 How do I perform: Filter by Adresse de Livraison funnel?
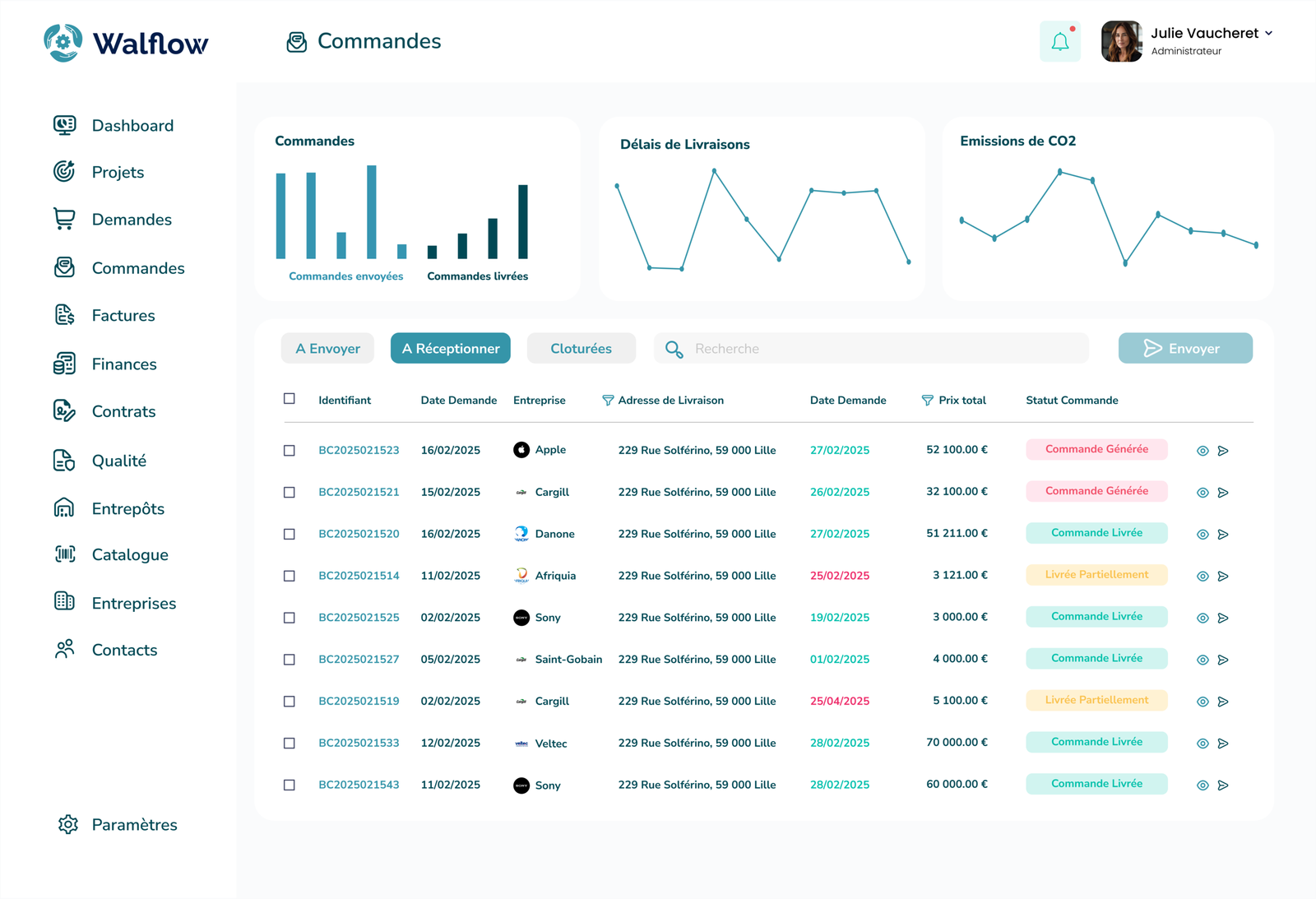coord(608,401)
